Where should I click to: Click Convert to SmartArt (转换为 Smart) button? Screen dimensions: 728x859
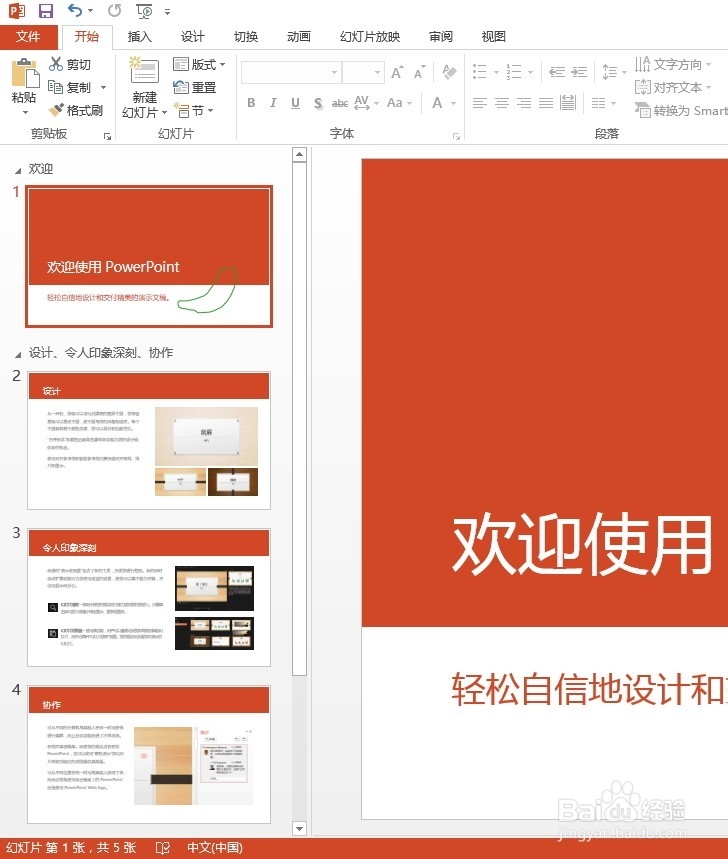[681, 111]
